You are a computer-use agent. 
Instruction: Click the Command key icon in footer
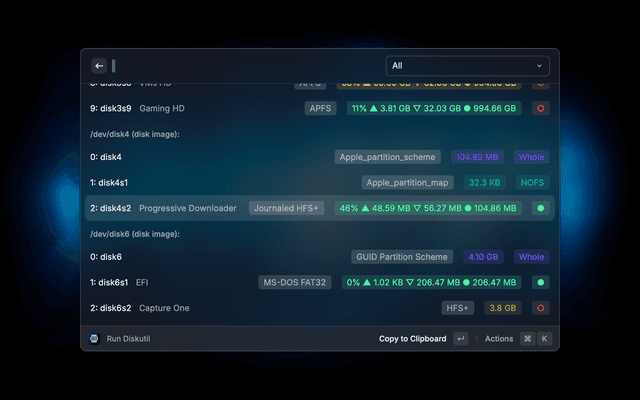click(527, 339)
